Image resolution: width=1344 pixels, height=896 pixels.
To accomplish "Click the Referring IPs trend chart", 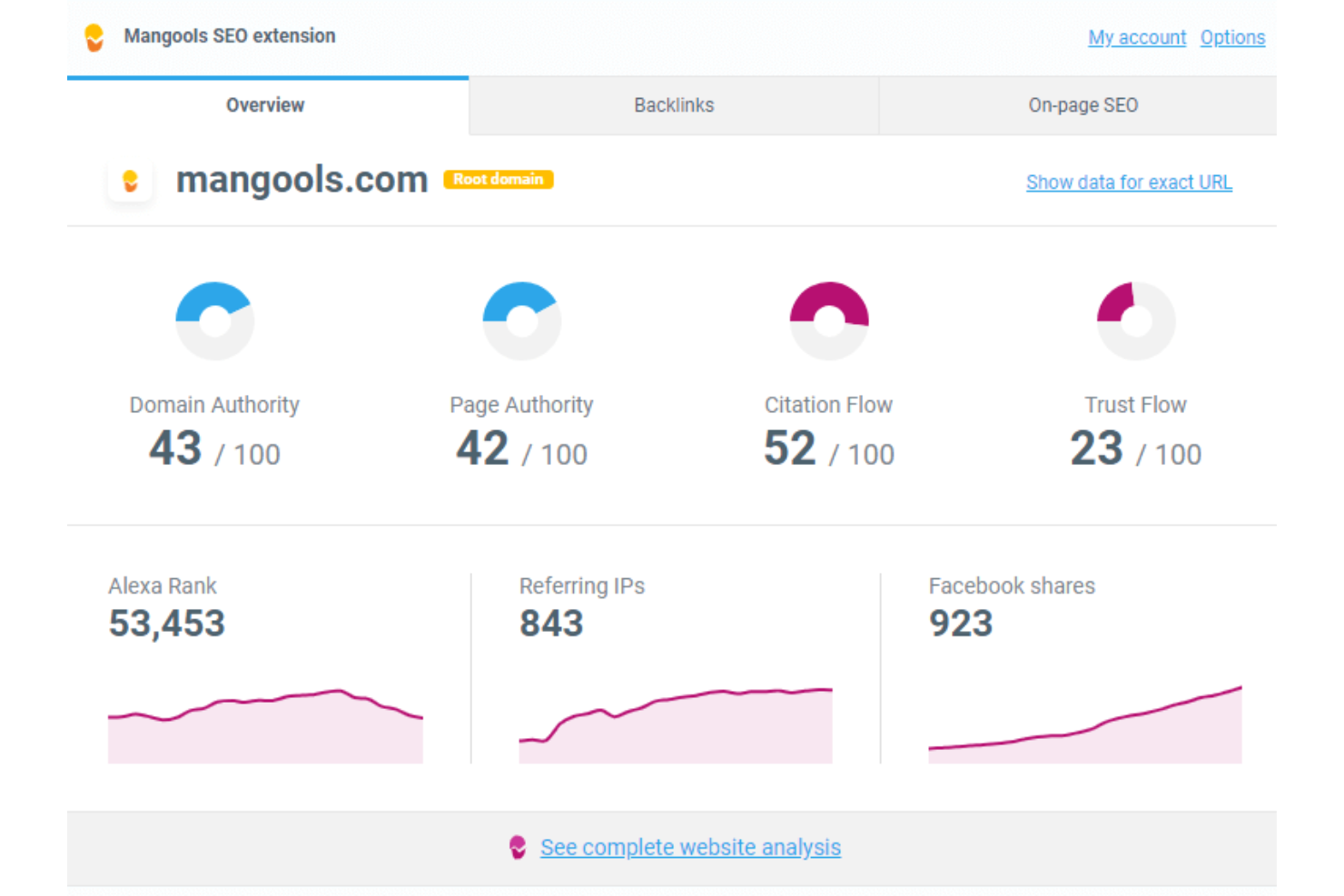I will point(675,722).
